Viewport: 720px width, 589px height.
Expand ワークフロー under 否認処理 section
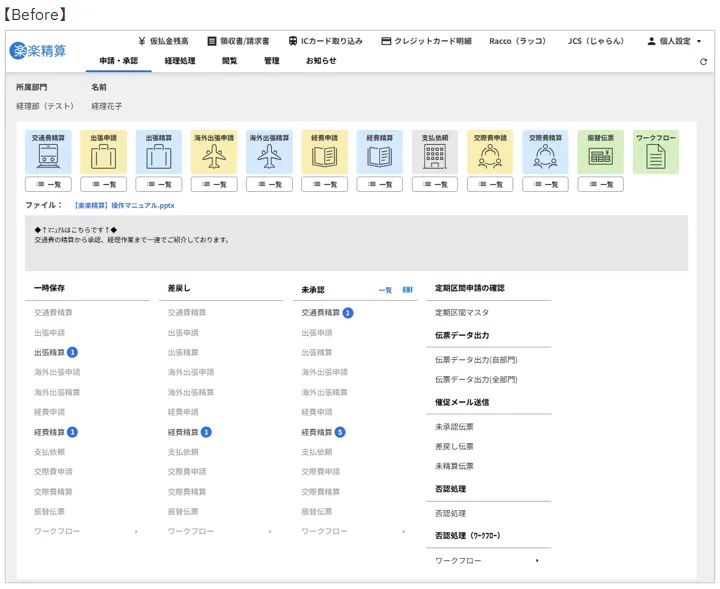(488, 561)
